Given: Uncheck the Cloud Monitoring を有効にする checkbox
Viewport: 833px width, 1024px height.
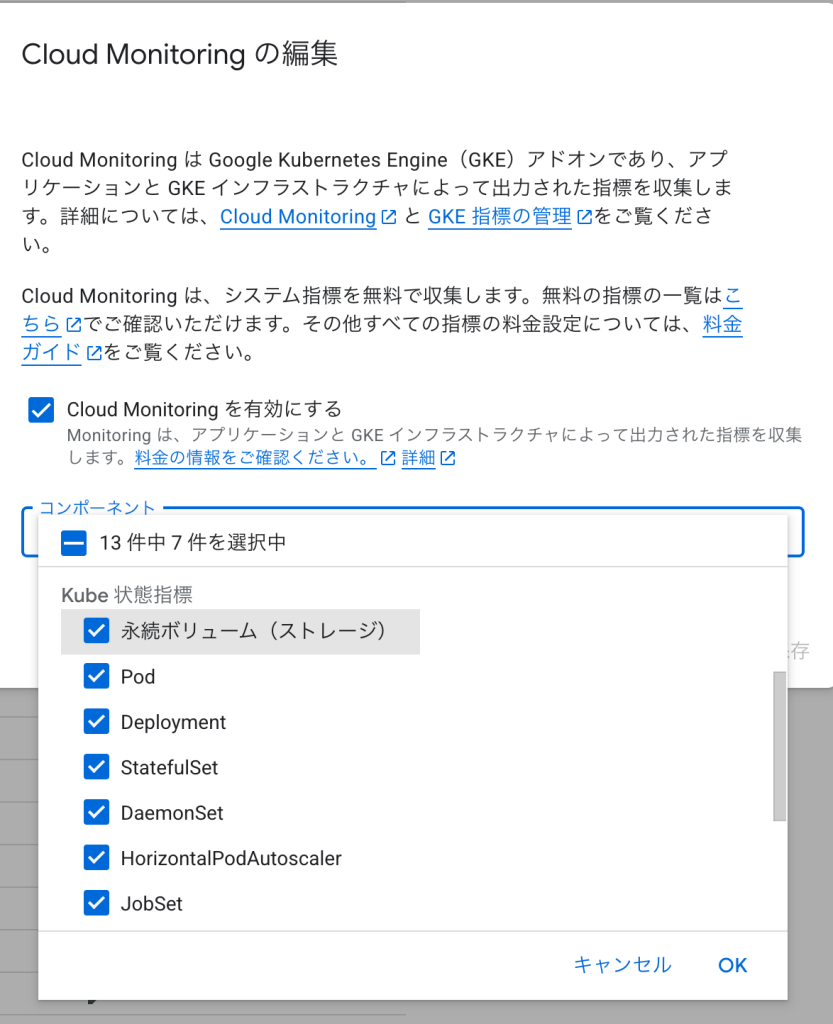Looking at the screenshot, I should (x=41, y=411).
